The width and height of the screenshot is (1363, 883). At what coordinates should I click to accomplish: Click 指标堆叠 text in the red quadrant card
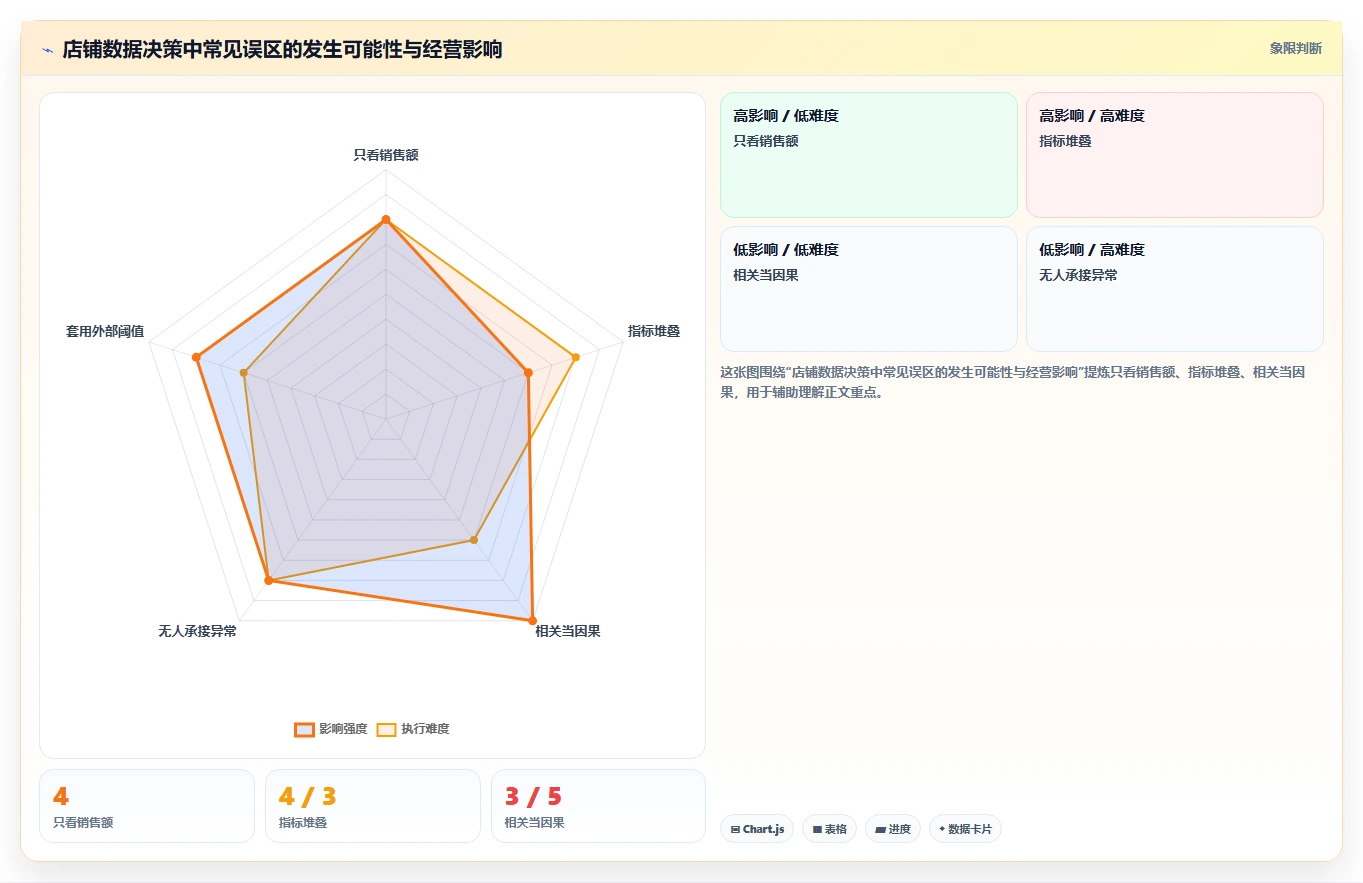(x=1065, y=141)
